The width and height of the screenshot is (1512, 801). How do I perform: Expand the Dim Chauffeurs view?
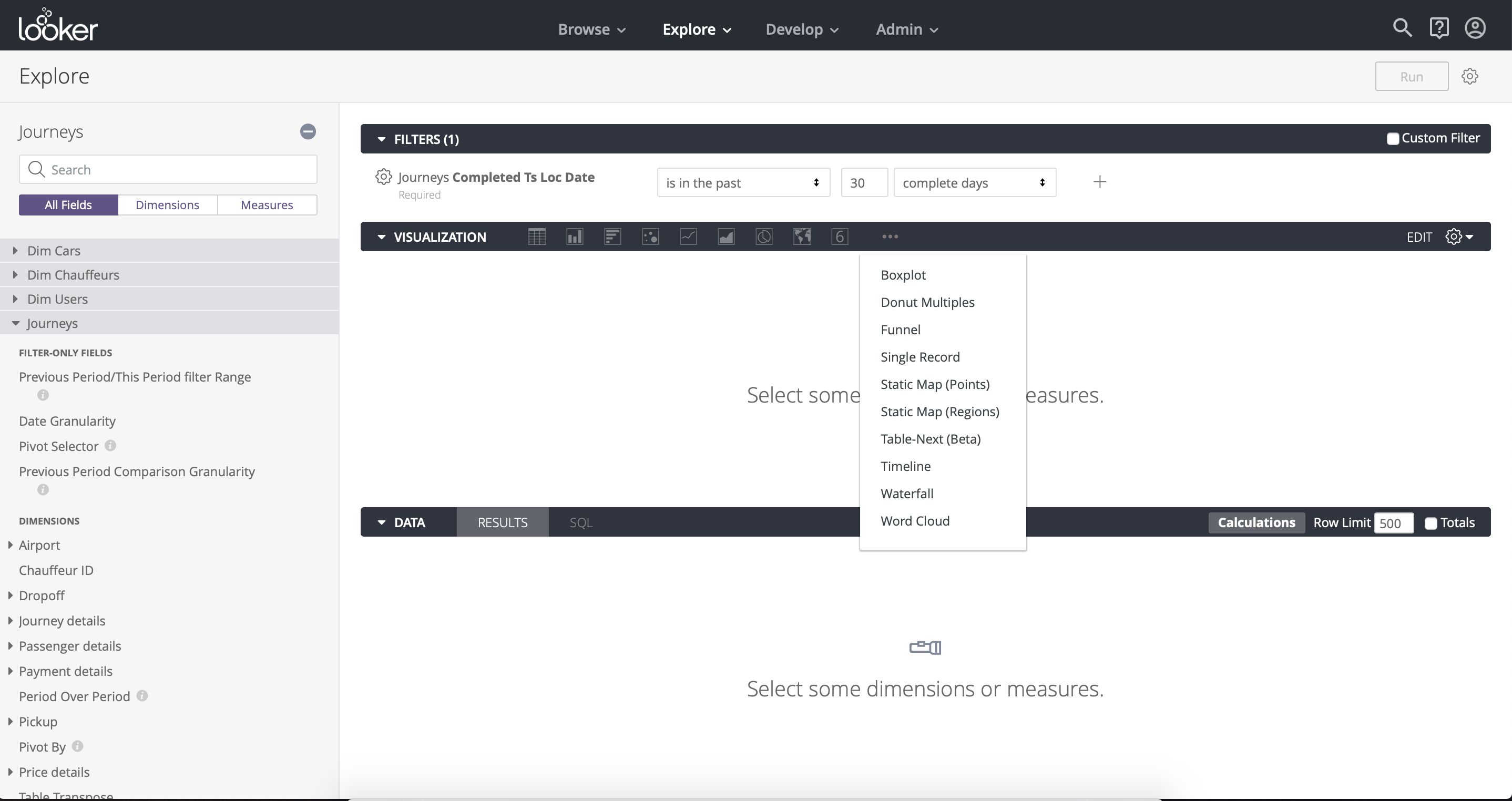[73, 275]
